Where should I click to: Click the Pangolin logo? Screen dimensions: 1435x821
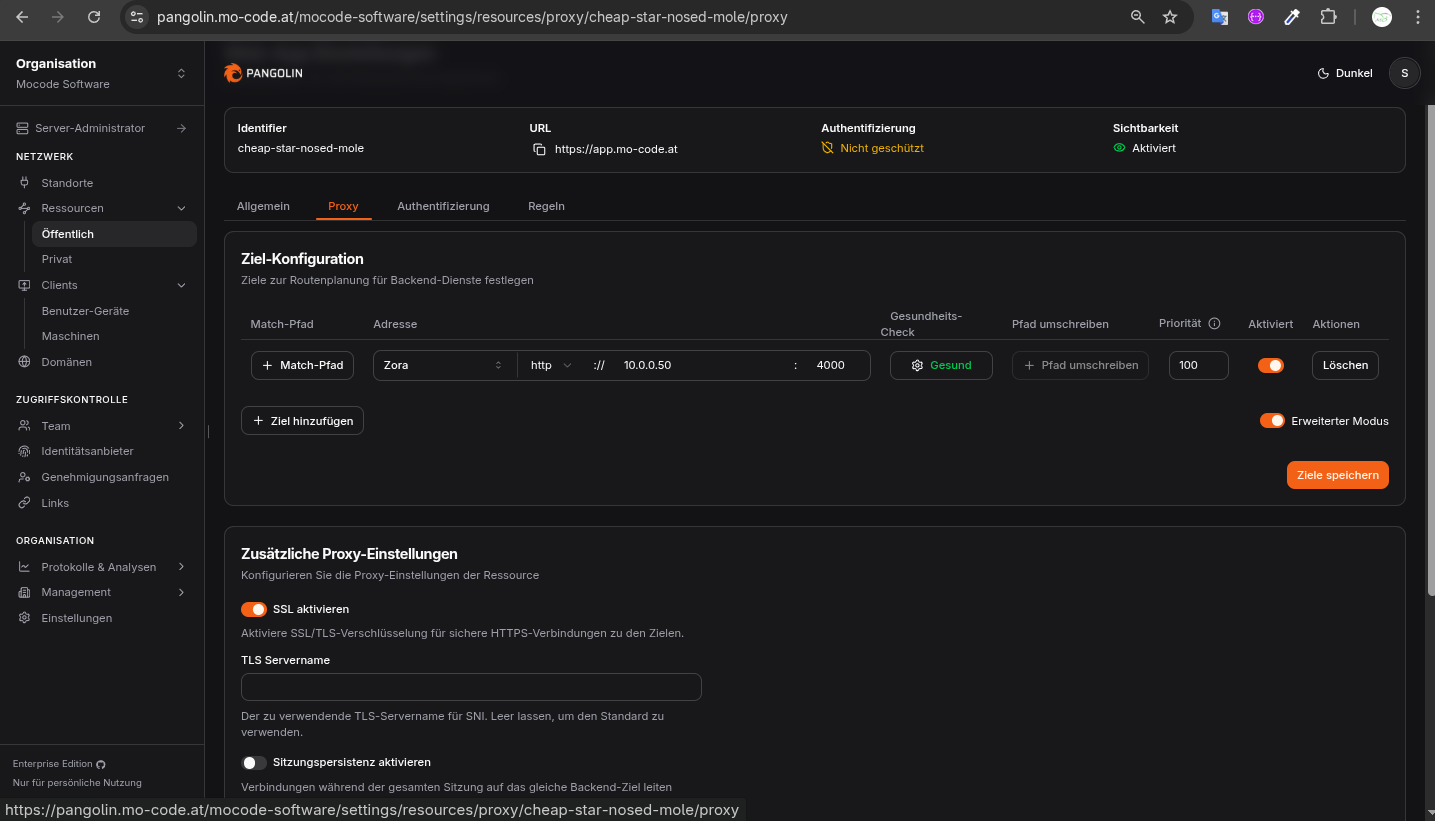click(x=263, y=73)
